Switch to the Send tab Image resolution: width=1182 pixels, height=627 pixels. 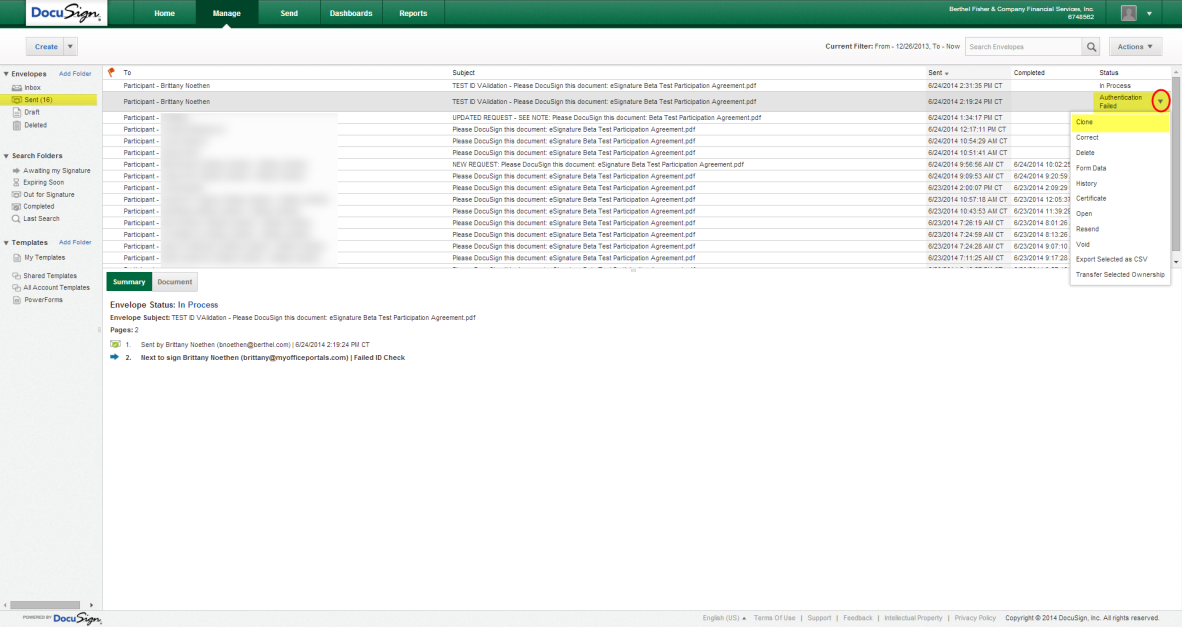(289, 14)
